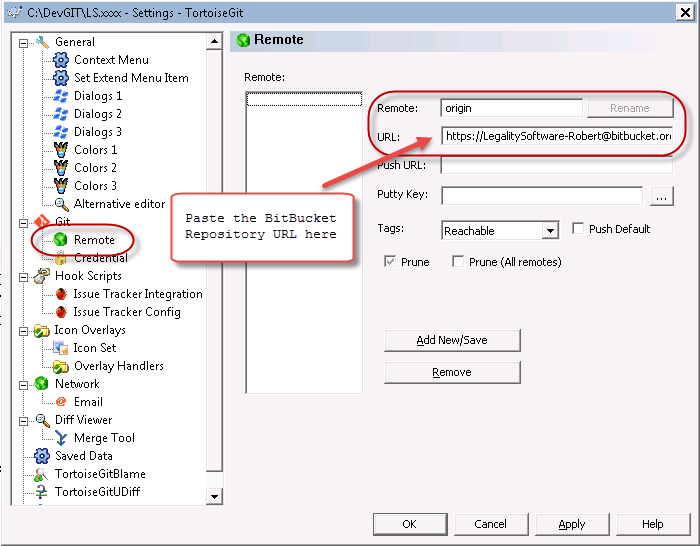This screenshot has width=700, height=546.
Task: Click the Colors 2 palette icon
Action: [x=61, y=167]
